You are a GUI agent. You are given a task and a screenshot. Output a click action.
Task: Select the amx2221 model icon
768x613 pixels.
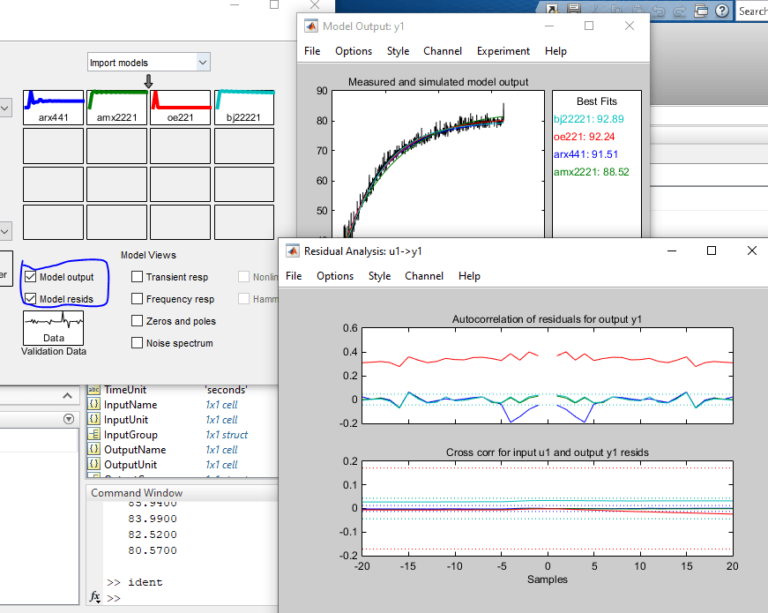(x=117, y=106)
